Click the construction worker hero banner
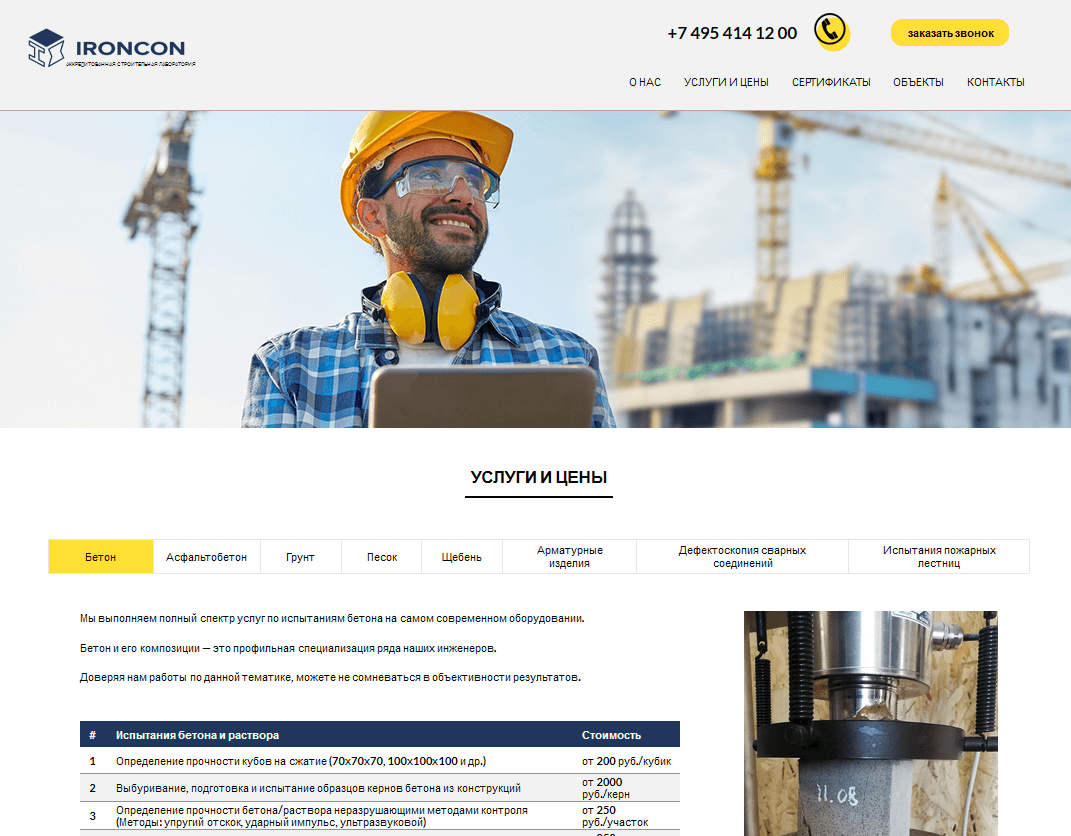 click(x=535, y=270)
